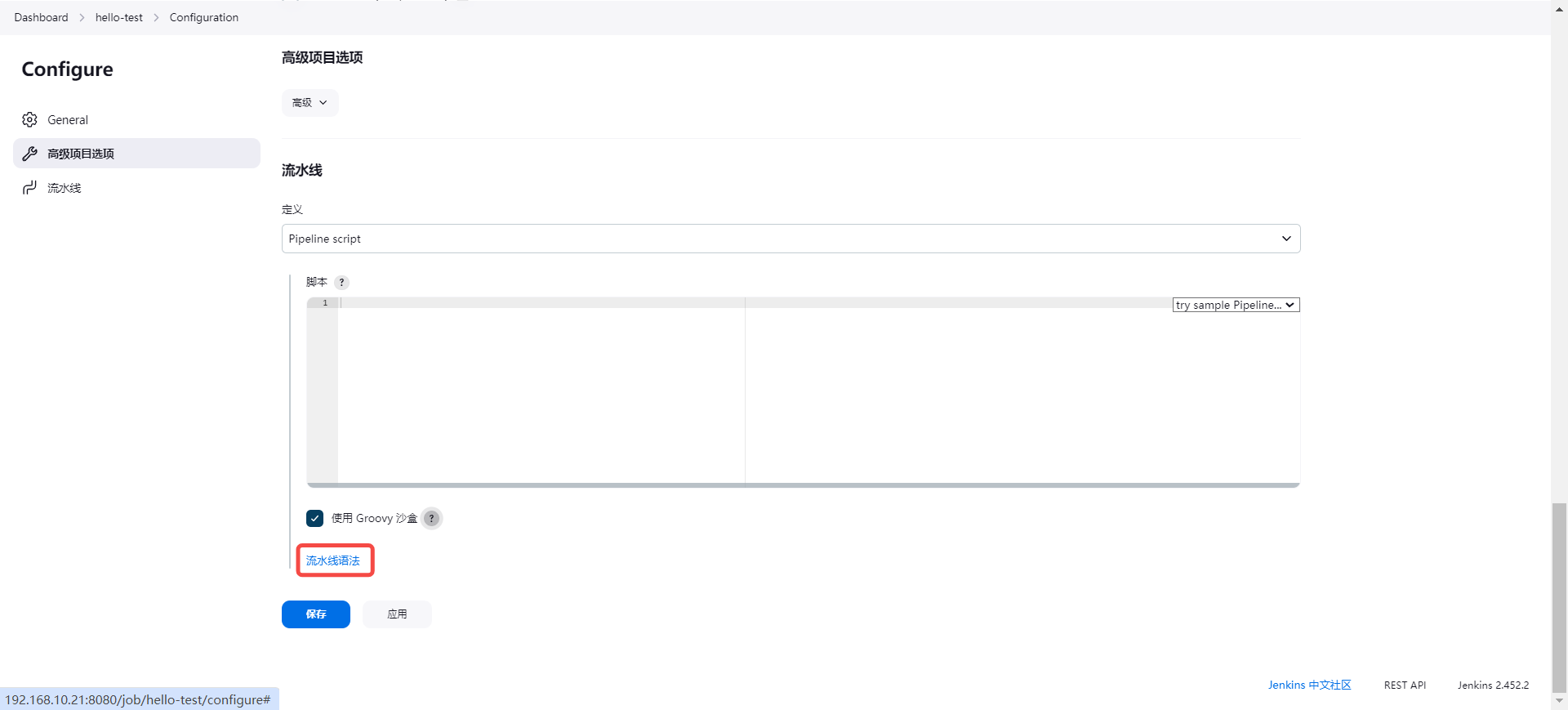Open hello-test in the breadcrumb
Image resolution: width=1568 pixels, height=710 pixels.
point(119,17)
